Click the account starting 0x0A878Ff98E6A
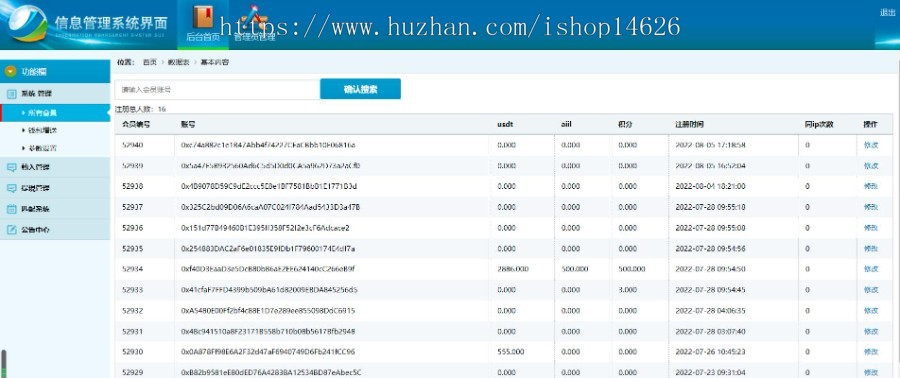This screenshot has width=900, height=378. [268, 352]
